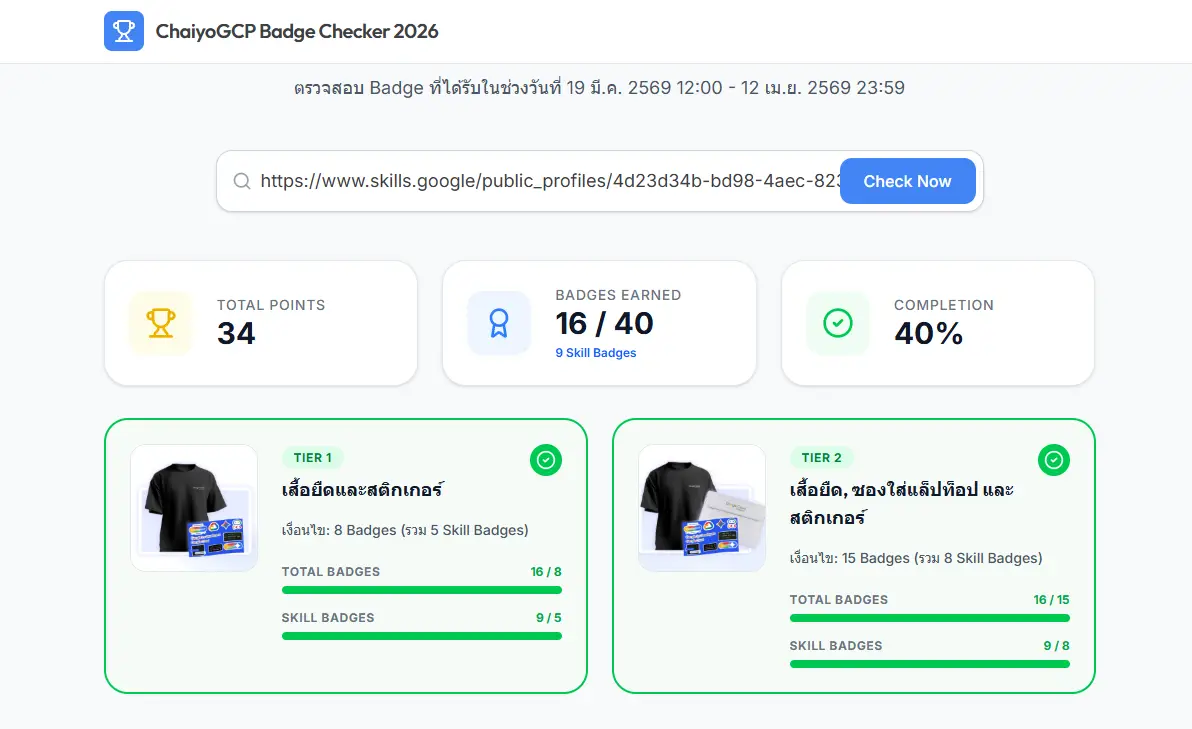The image size is (1192, 729).
Task: Click the Tier 1 t-shirt reward thumbnail
Action: pos(194,508)
